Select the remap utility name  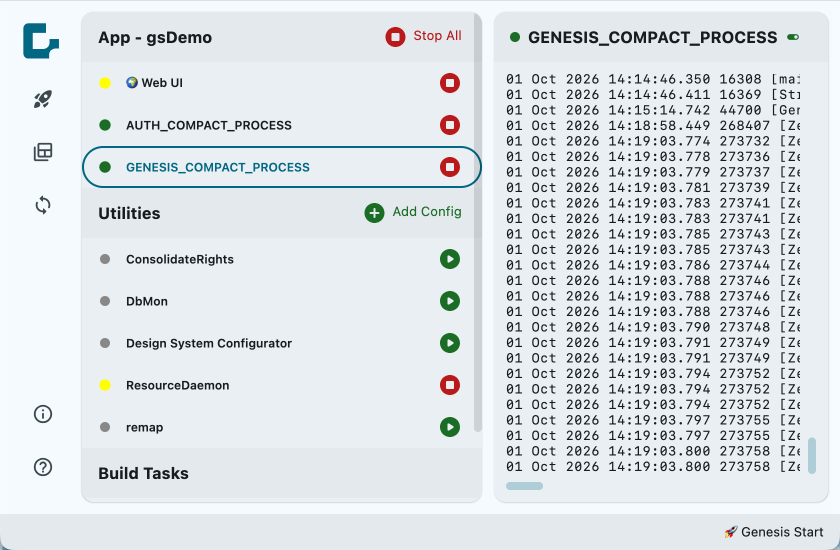coord(145,427)
